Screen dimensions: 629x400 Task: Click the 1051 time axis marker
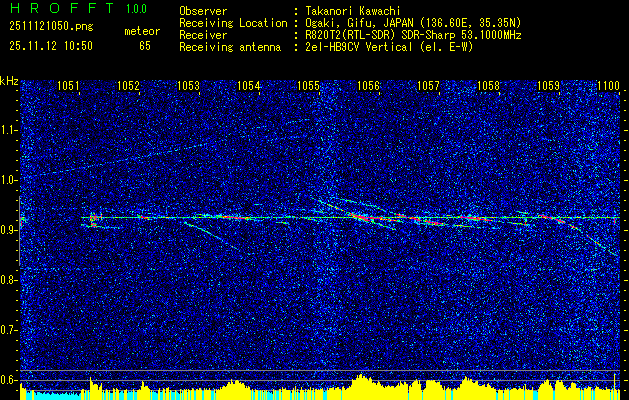coord(68,85)
